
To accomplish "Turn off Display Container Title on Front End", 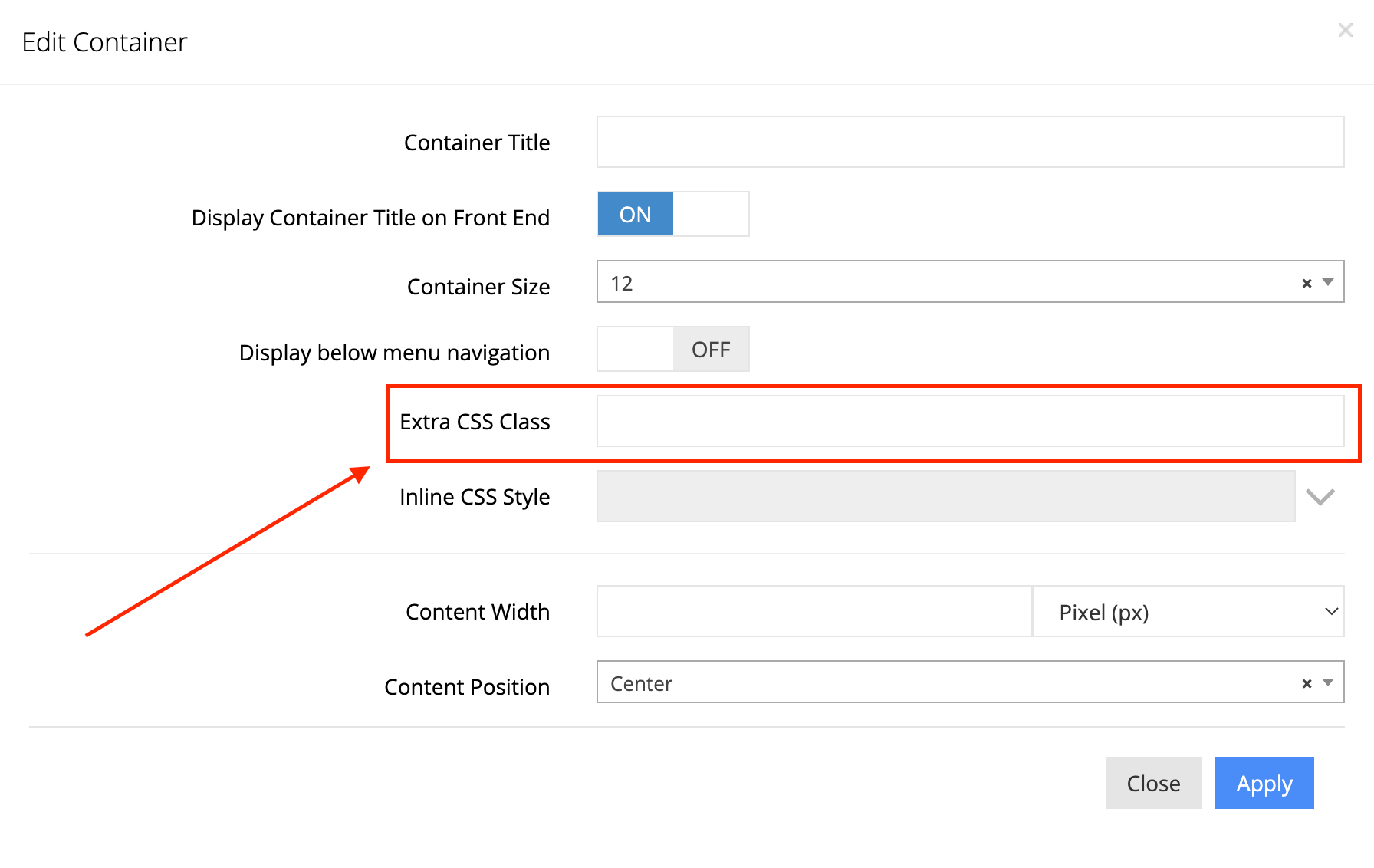I will click(x=672, y=214).
